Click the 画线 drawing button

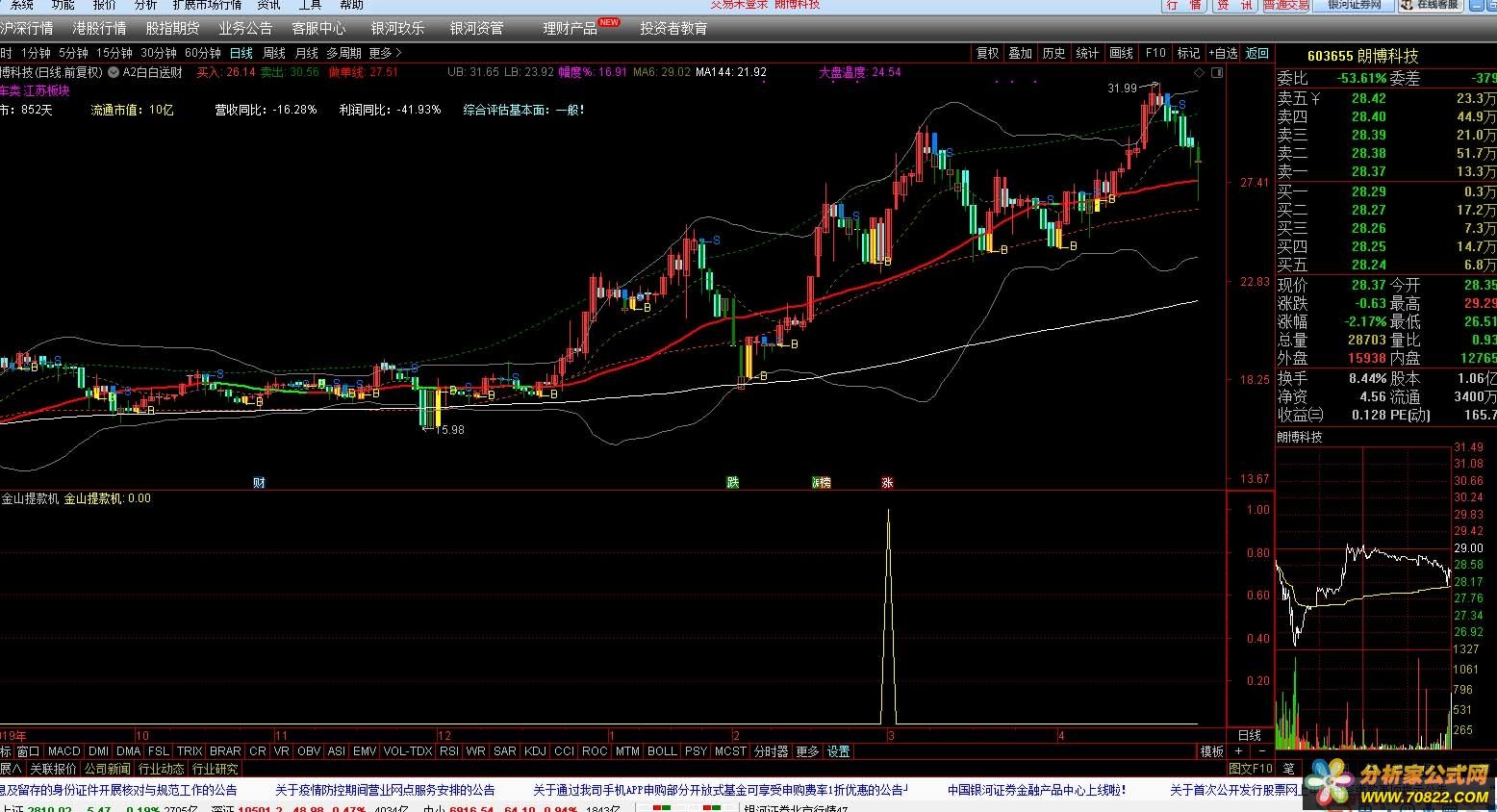(x=1121, y=53)
